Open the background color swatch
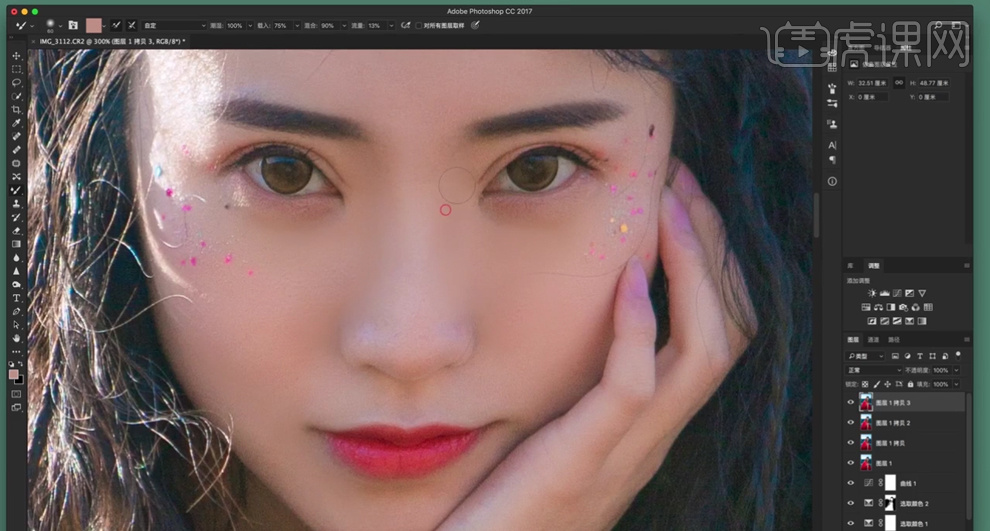 [20, 379]
